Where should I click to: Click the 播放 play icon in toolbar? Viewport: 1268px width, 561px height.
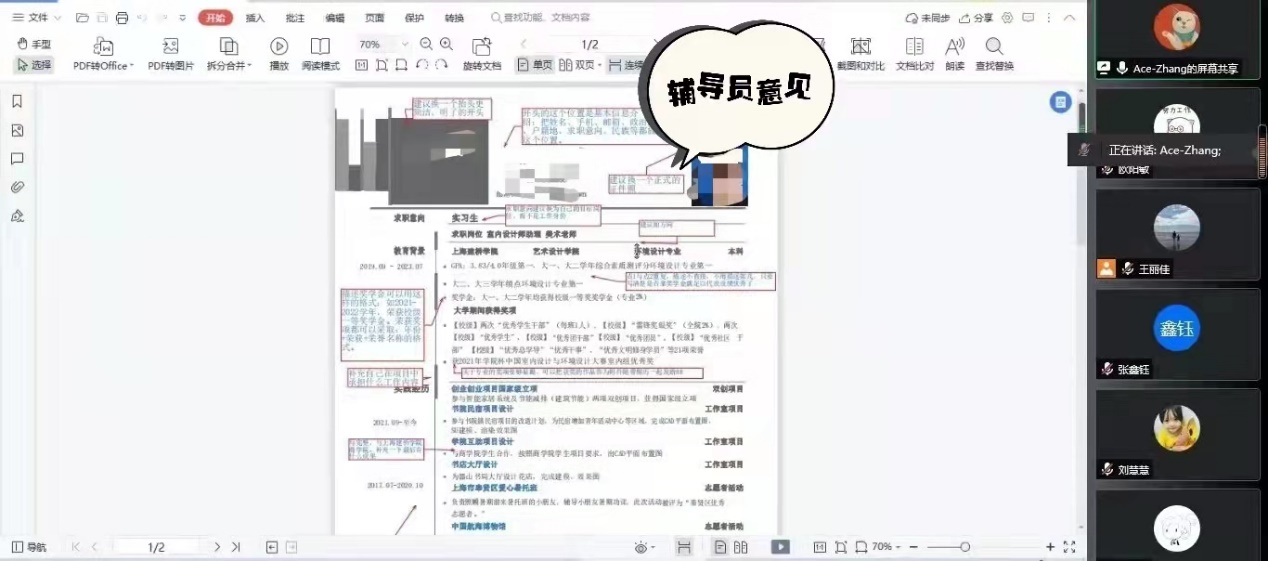point(279,47)
